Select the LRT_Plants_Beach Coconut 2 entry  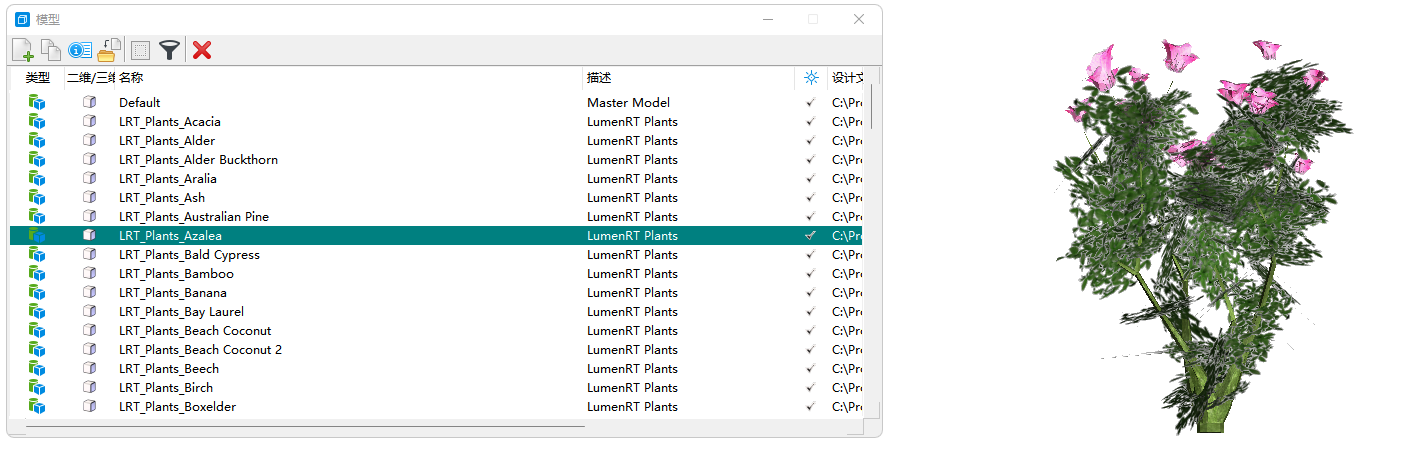200,350
